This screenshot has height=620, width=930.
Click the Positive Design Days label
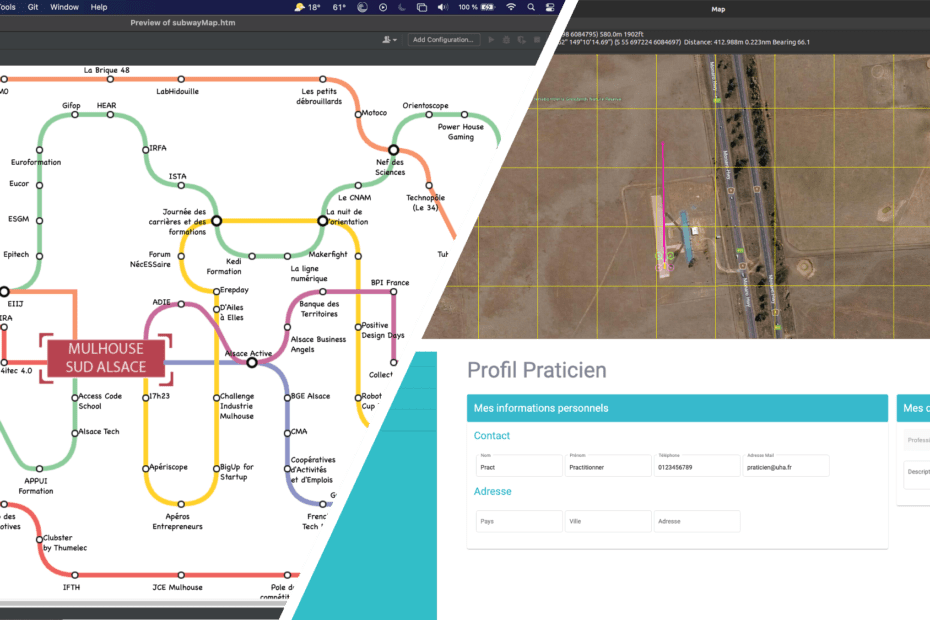pyautogui.click(x=383, y=330)
